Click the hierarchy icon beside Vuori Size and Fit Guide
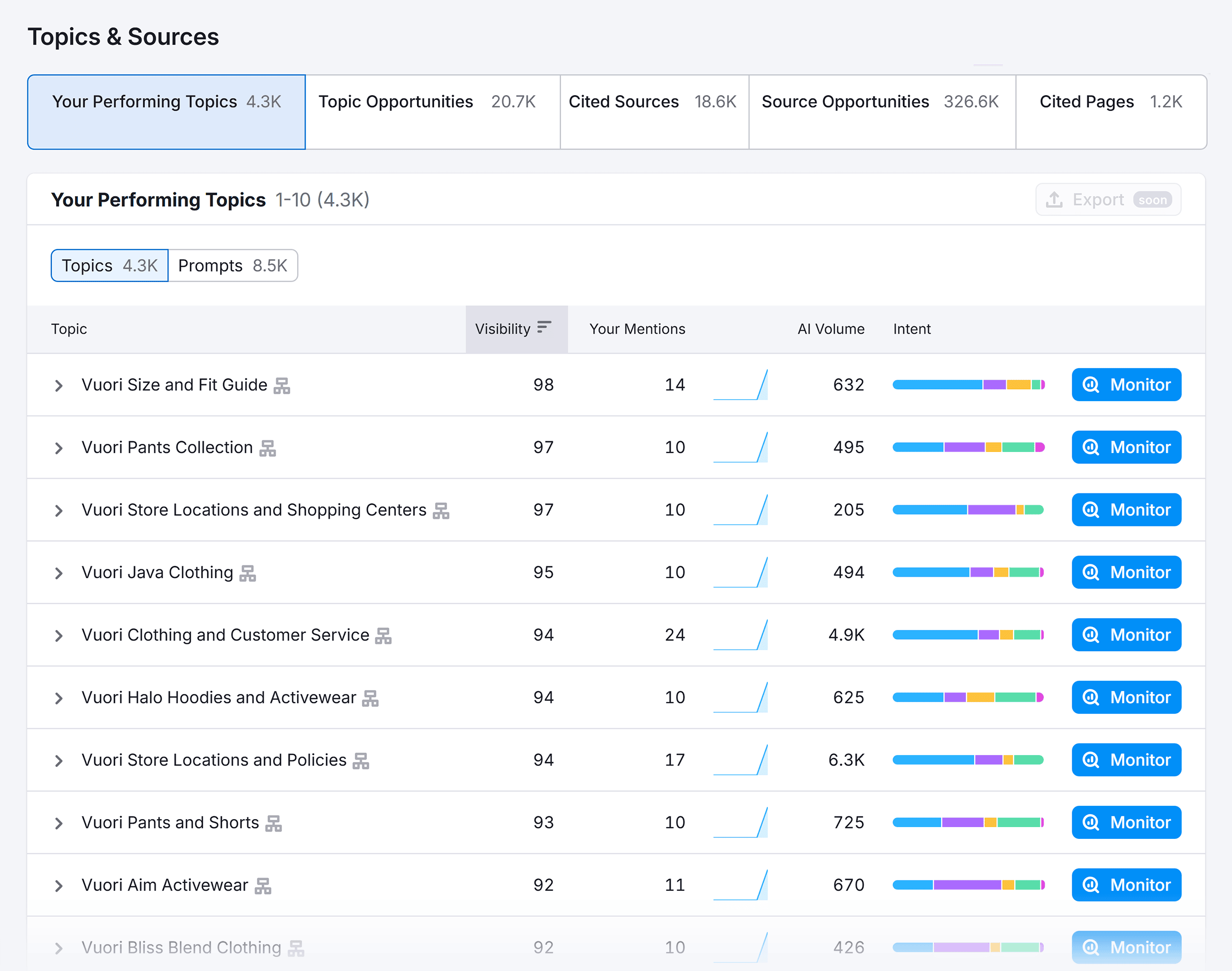The height and width of the screenshot is (971, 1232). [x=283, y=385]
